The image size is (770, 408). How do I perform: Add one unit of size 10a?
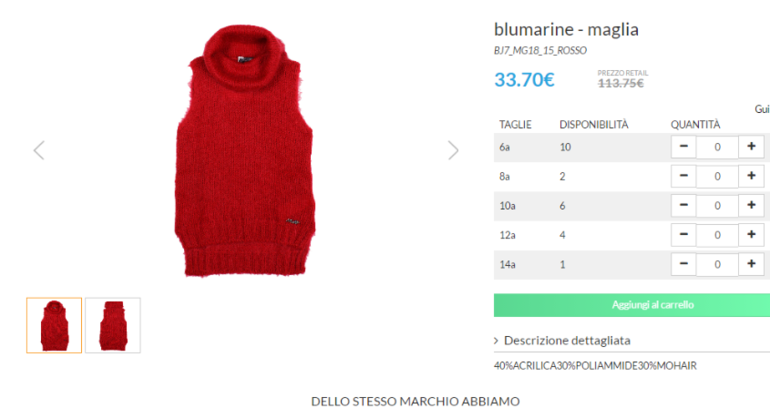751,206
